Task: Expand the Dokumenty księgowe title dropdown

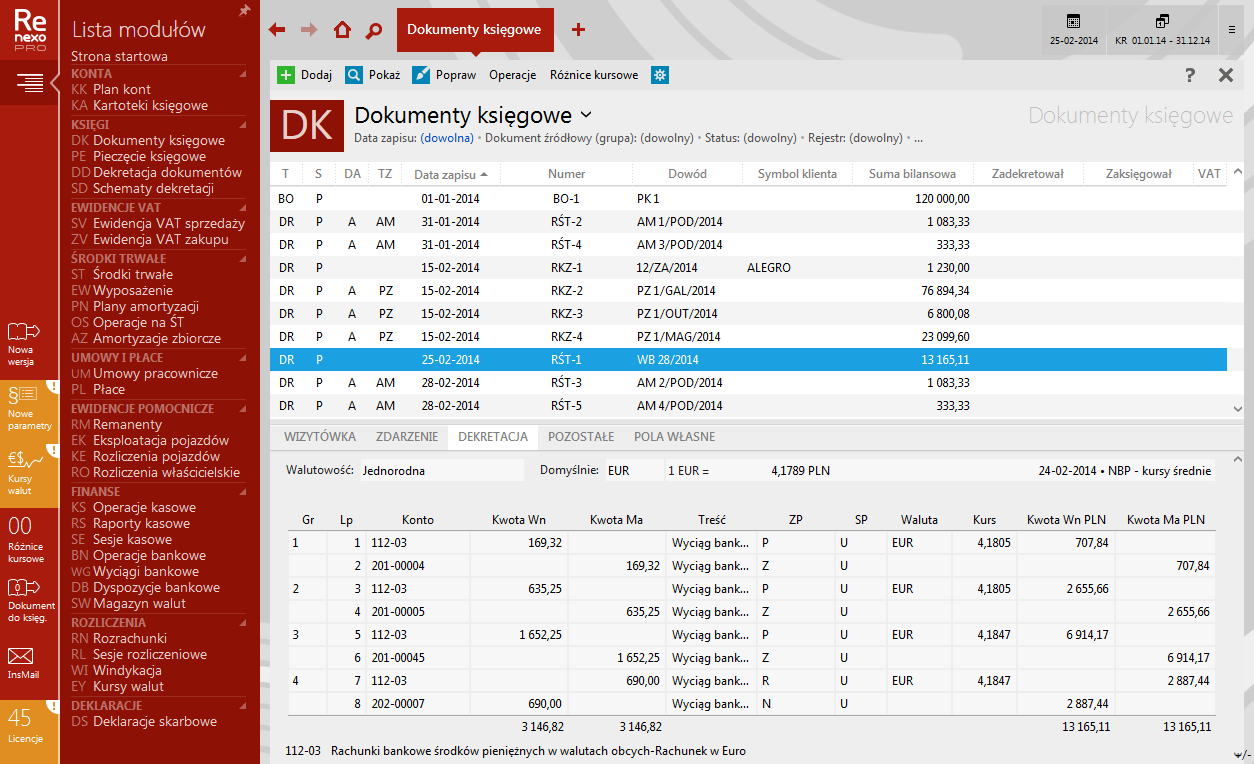Action: [586, 115]
